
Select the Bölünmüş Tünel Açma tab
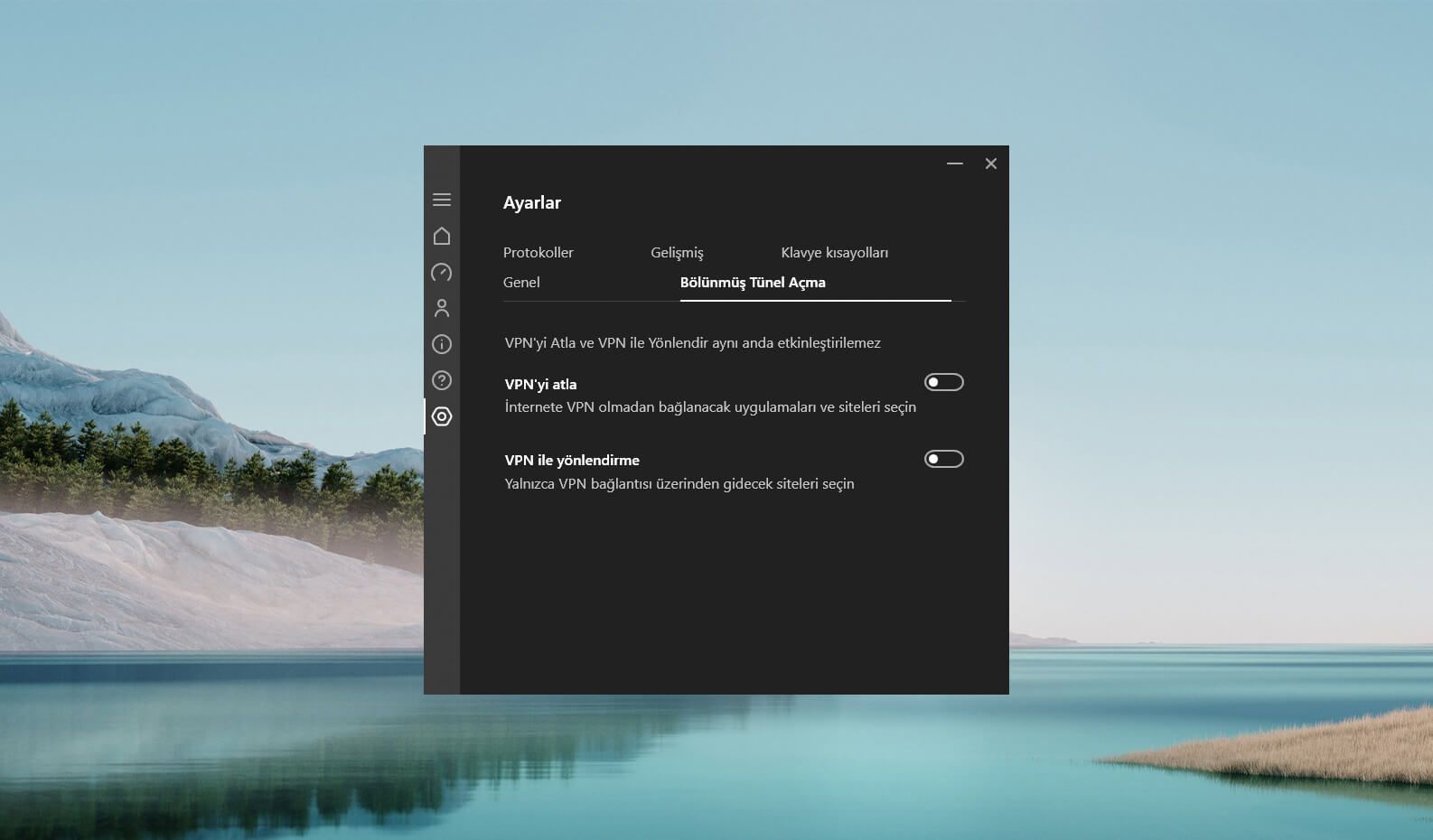pyautogui.click(x=753, y=283)
